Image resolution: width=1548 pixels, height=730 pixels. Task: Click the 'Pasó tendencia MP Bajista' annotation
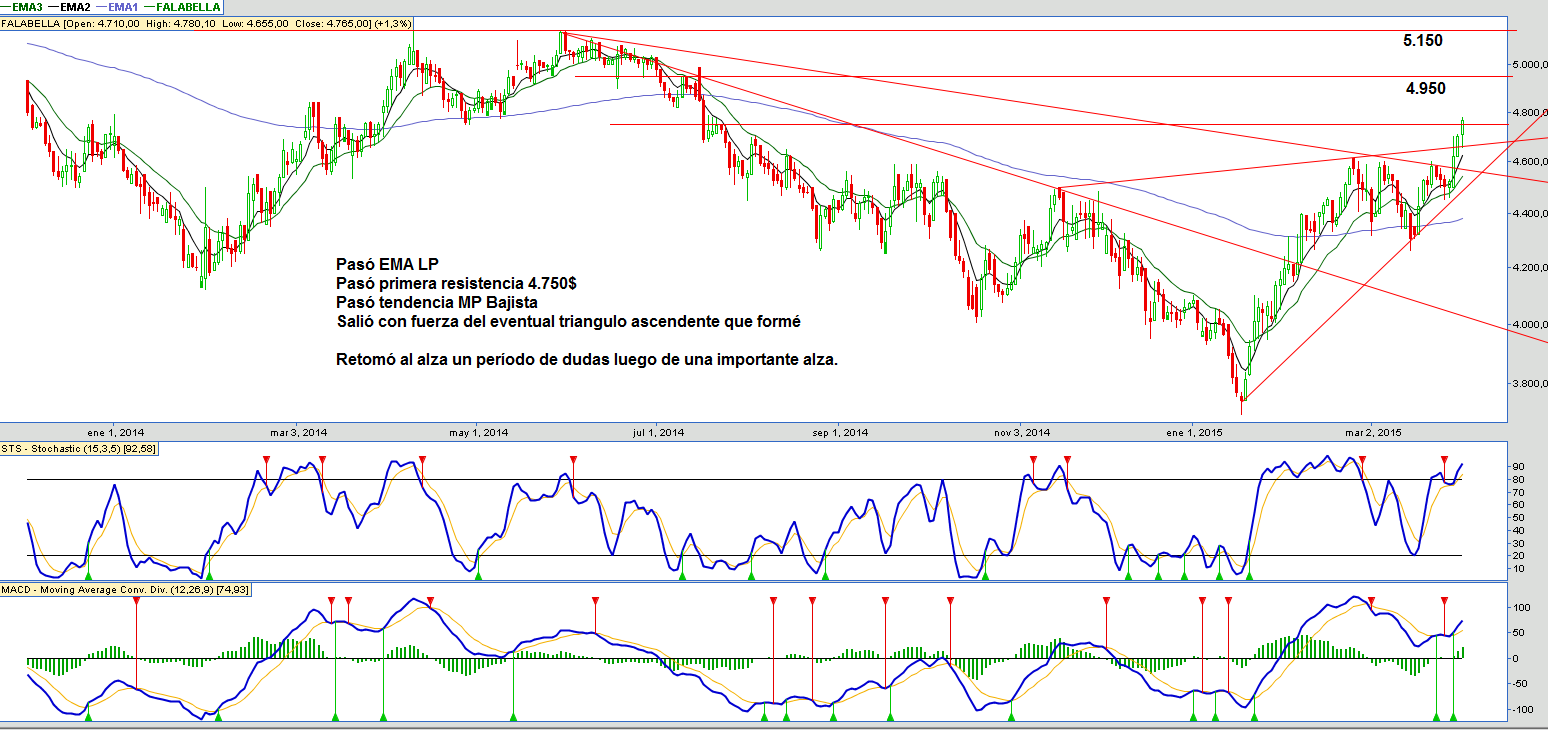(x=437, y=302)
